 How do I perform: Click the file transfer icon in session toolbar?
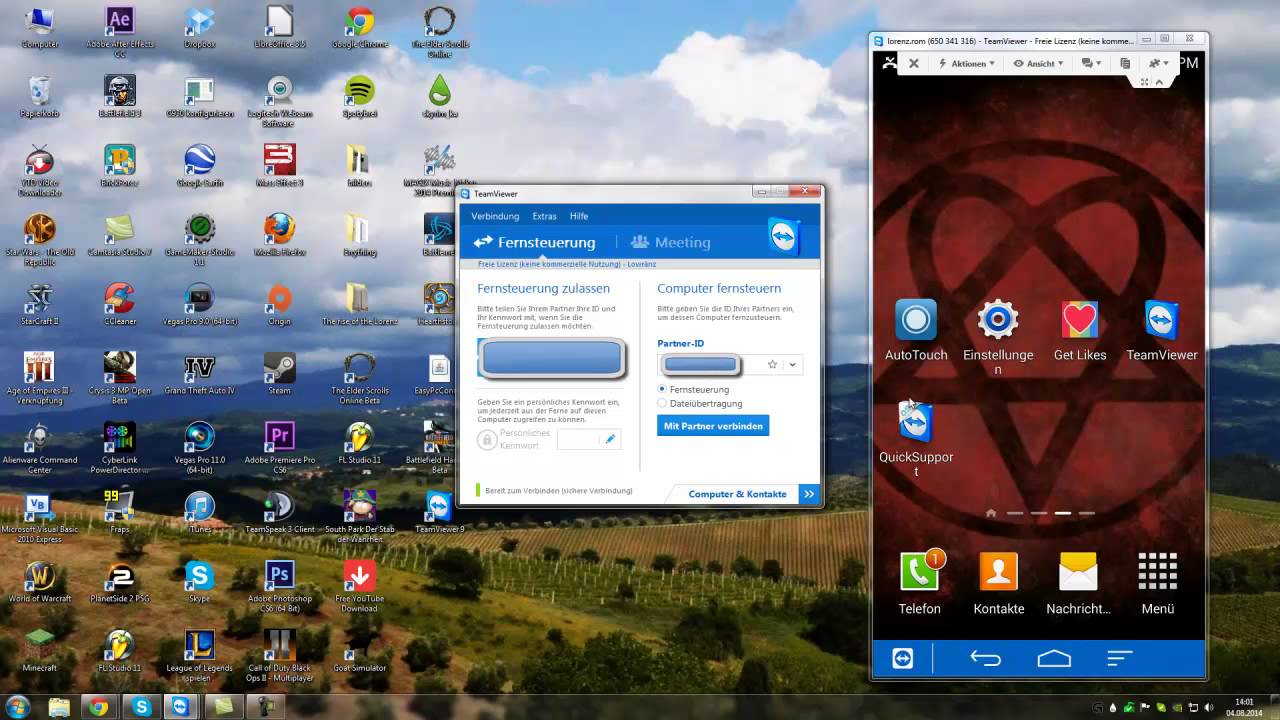coord(1125,63)
